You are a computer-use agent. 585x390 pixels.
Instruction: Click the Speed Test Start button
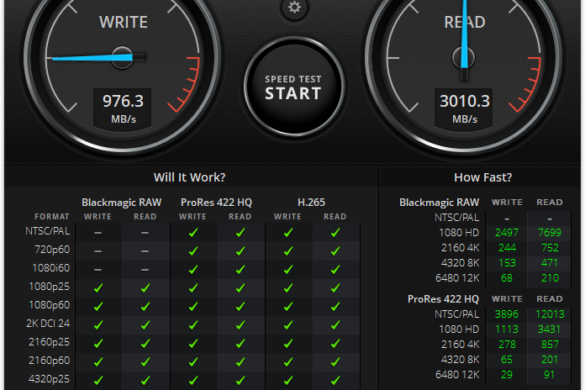pos(294,87)
